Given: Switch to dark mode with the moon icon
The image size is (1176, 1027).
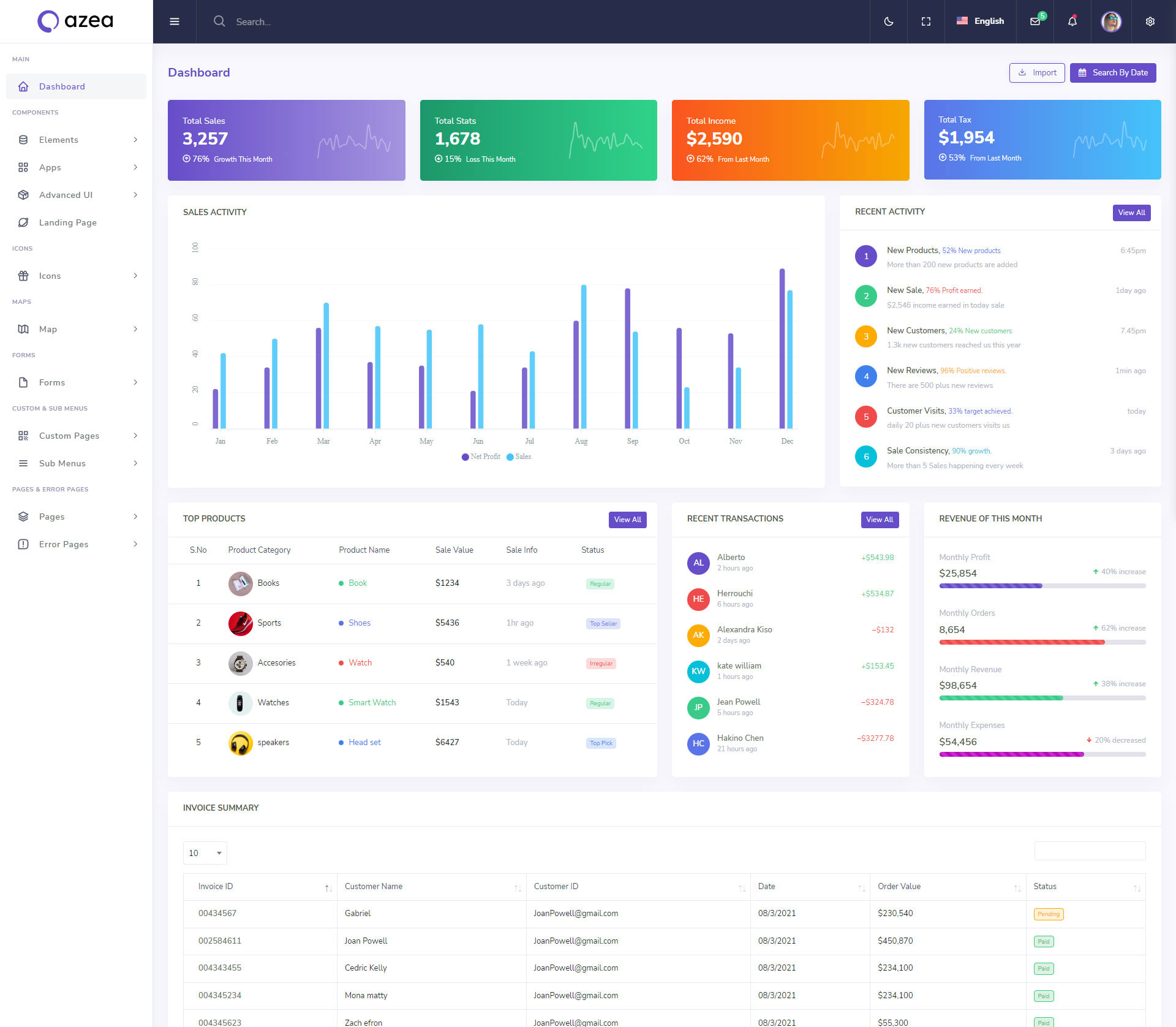Looking at the screenshot, I should pyautogui.click(x=889, y=21).
